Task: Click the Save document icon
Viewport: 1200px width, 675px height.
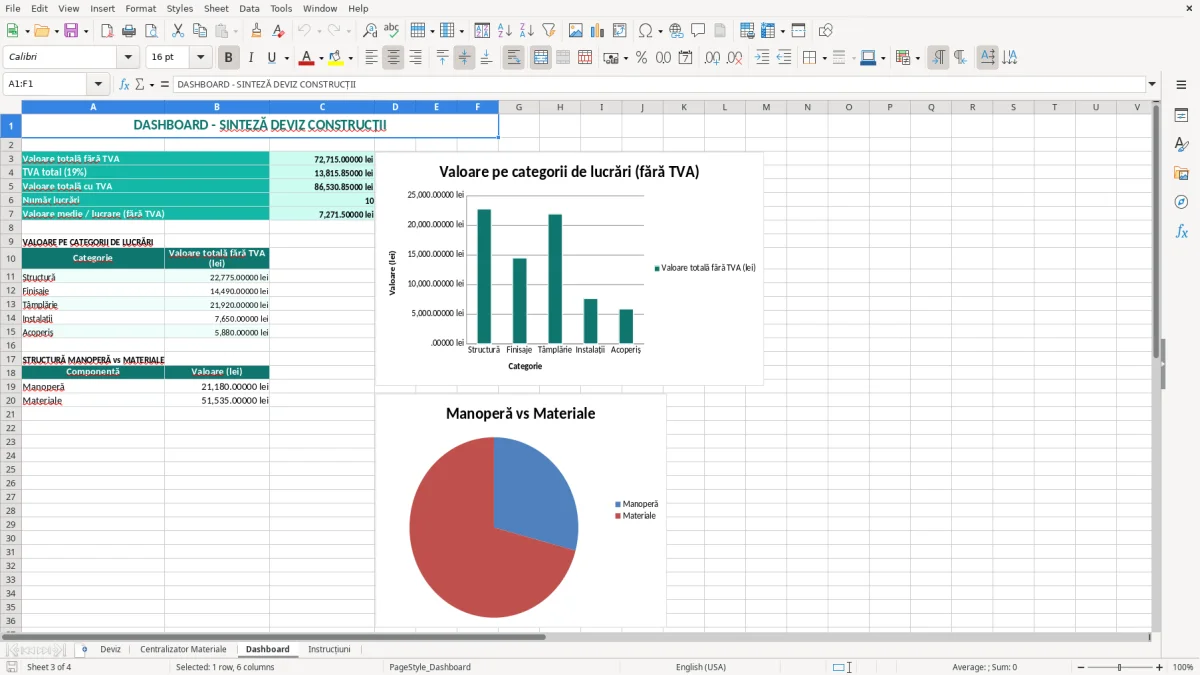Action: [71, 31]
